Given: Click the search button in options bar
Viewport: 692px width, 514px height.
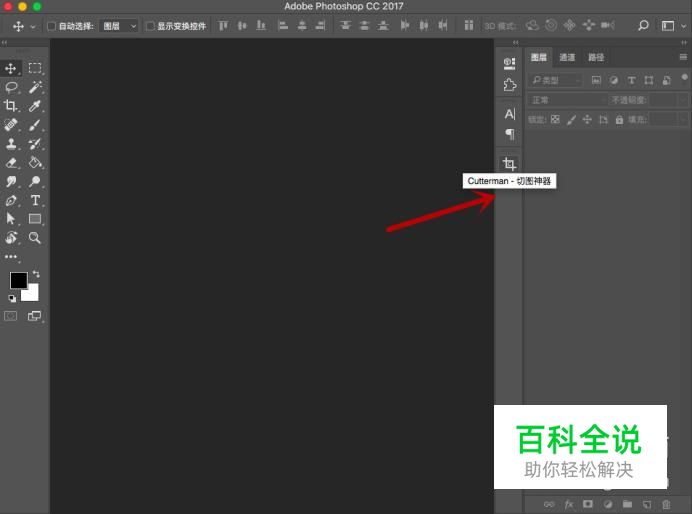Looking at the screenshot, I should (x=645, y=26).
